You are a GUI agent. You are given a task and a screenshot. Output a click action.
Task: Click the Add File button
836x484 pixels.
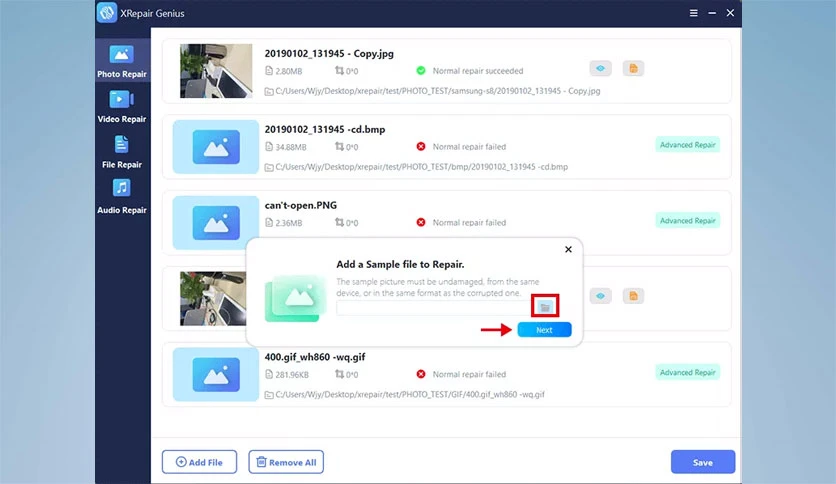point(199,462)
